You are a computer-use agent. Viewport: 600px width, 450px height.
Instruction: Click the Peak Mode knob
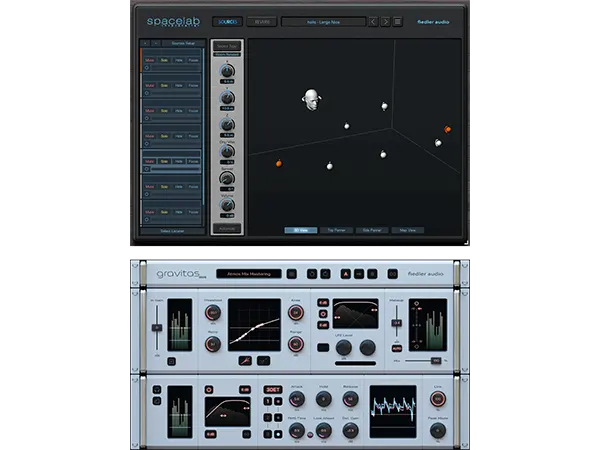pyautogui.click(x=437, y=431)
